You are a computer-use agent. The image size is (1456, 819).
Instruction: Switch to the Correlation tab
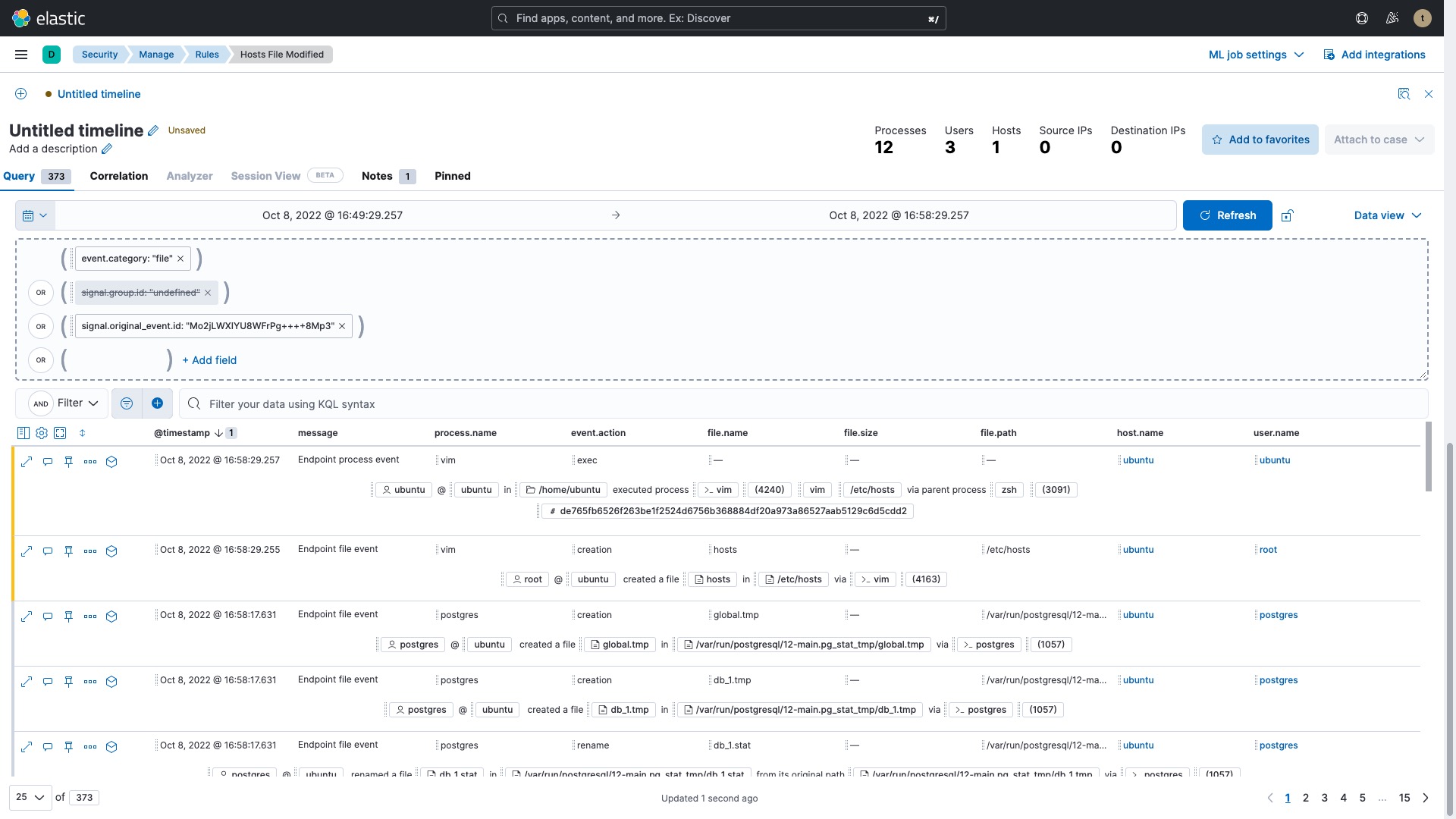pyautogui.click(x=119, y=176)
